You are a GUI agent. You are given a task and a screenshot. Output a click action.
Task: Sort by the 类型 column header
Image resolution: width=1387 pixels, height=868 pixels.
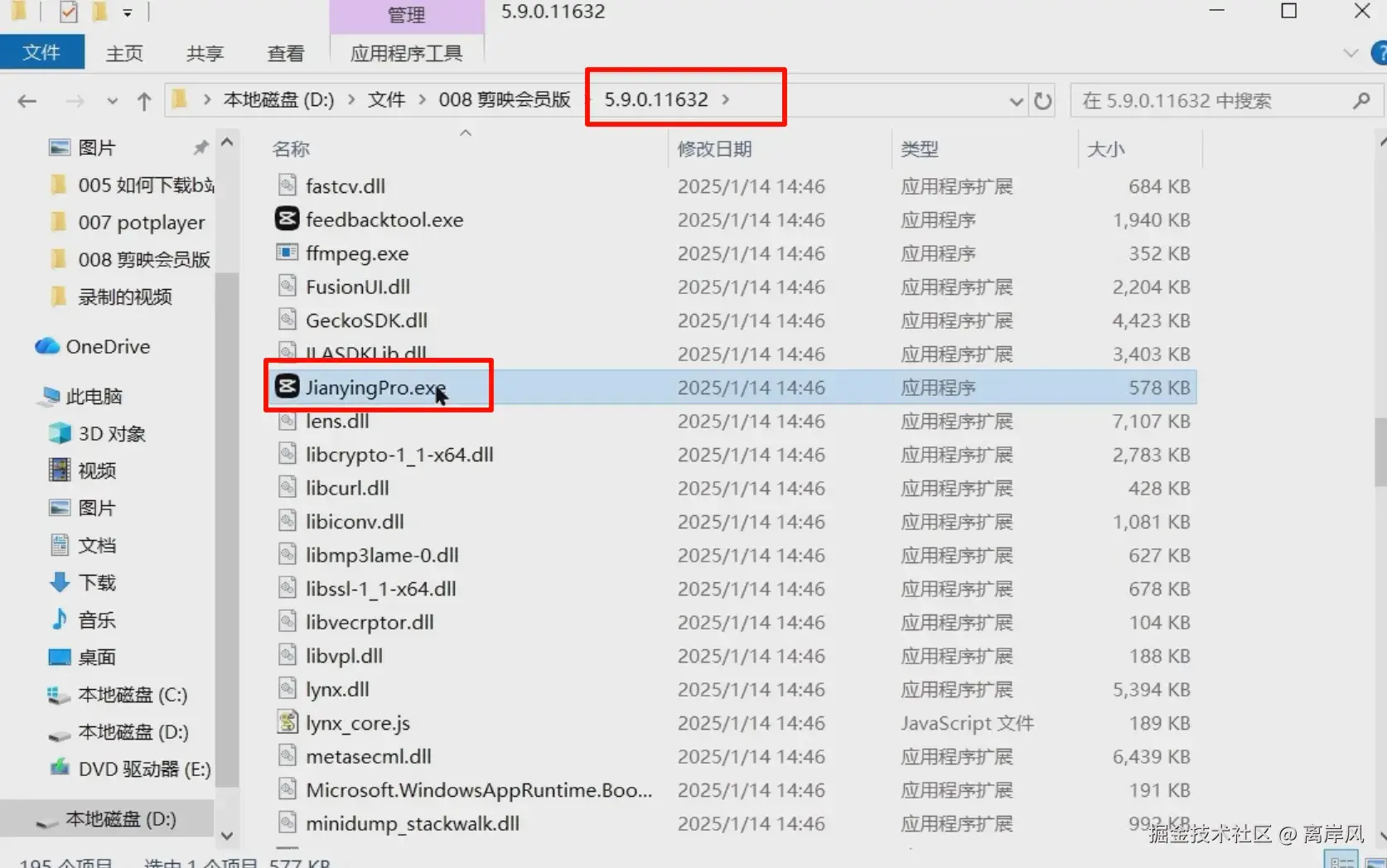(920, 149)
